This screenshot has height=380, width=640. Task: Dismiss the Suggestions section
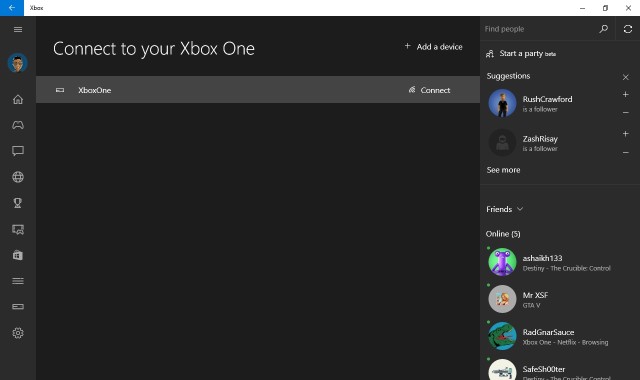pyautogui.click(x=626, y=77)
